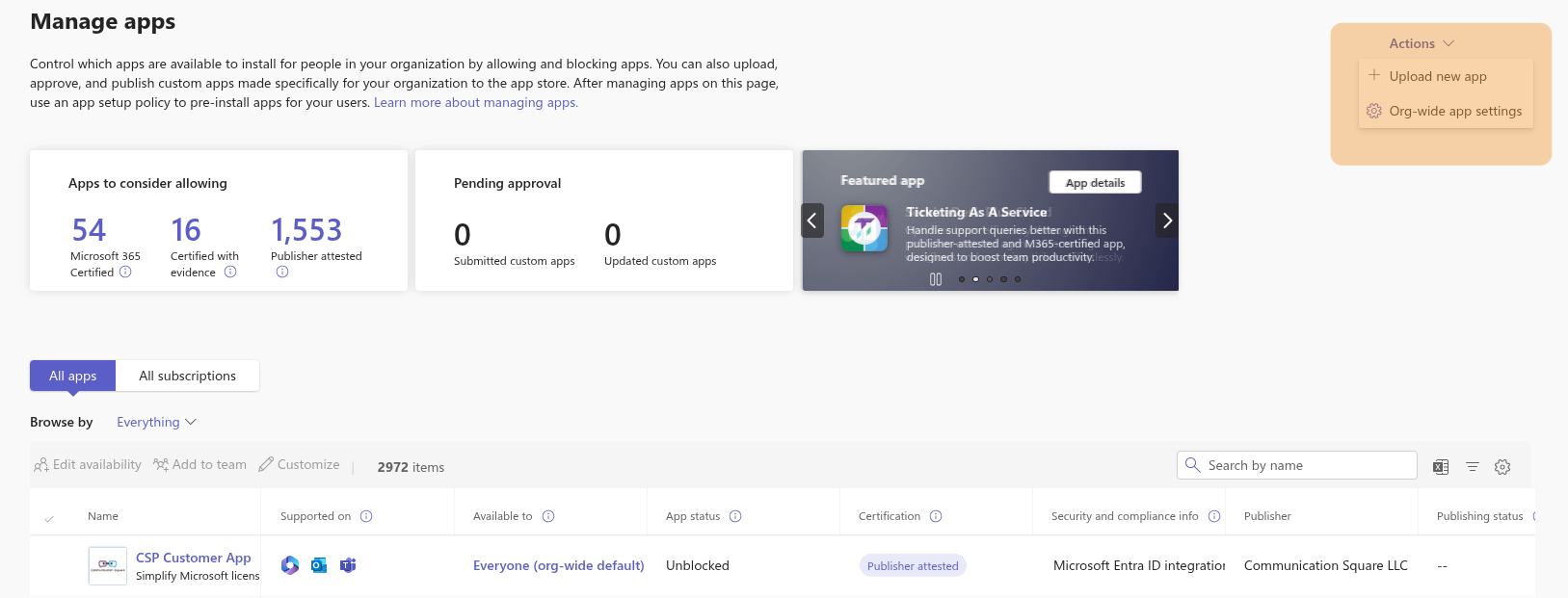The height and width of the screenshot is (598, 1568).
Task: Expand the Actions dropdown
Action: click(x=1422, y=43)
